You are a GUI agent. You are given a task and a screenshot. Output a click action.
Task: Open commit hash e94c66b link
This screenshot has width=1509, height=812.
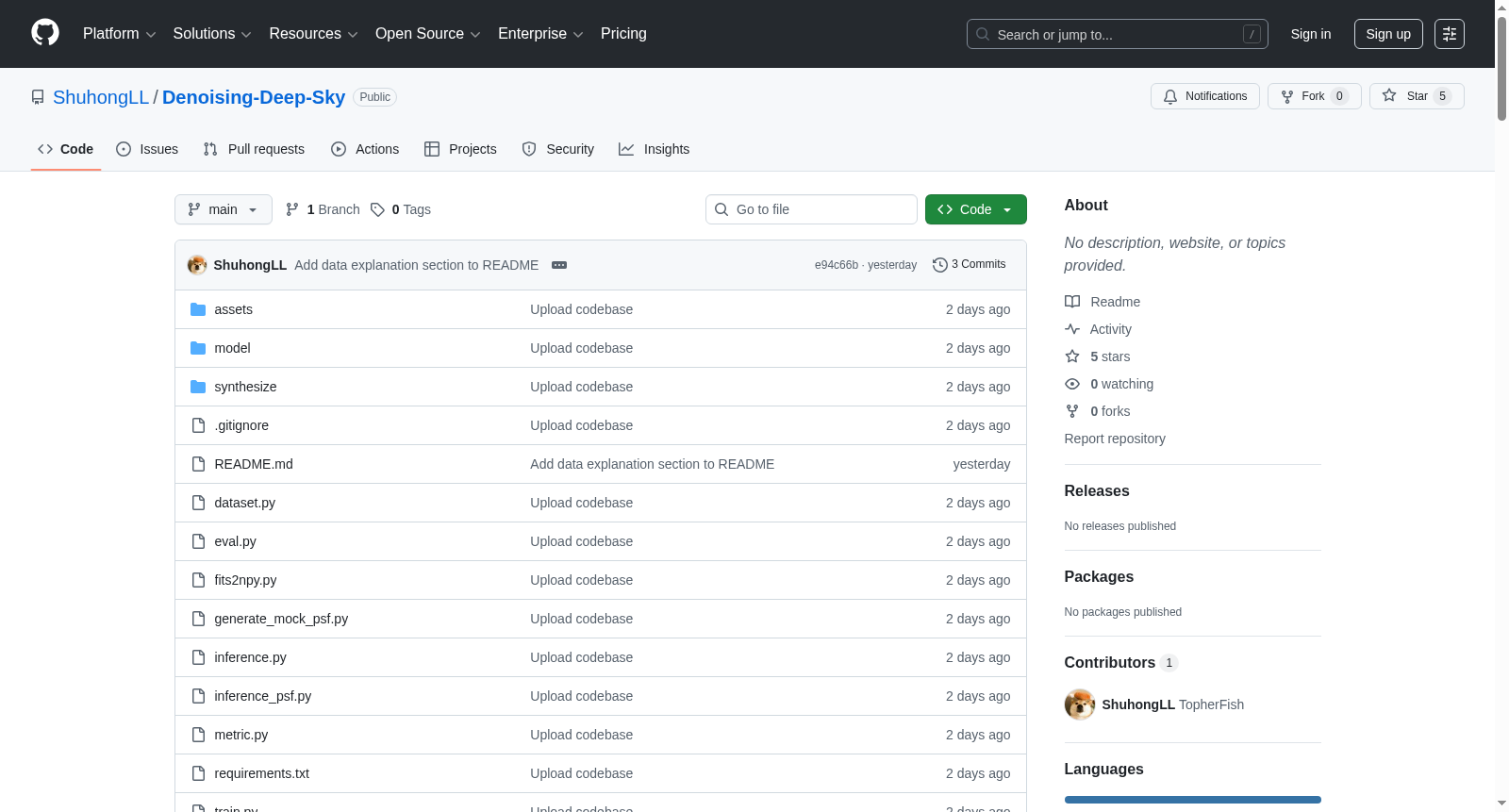coord(837,265)
